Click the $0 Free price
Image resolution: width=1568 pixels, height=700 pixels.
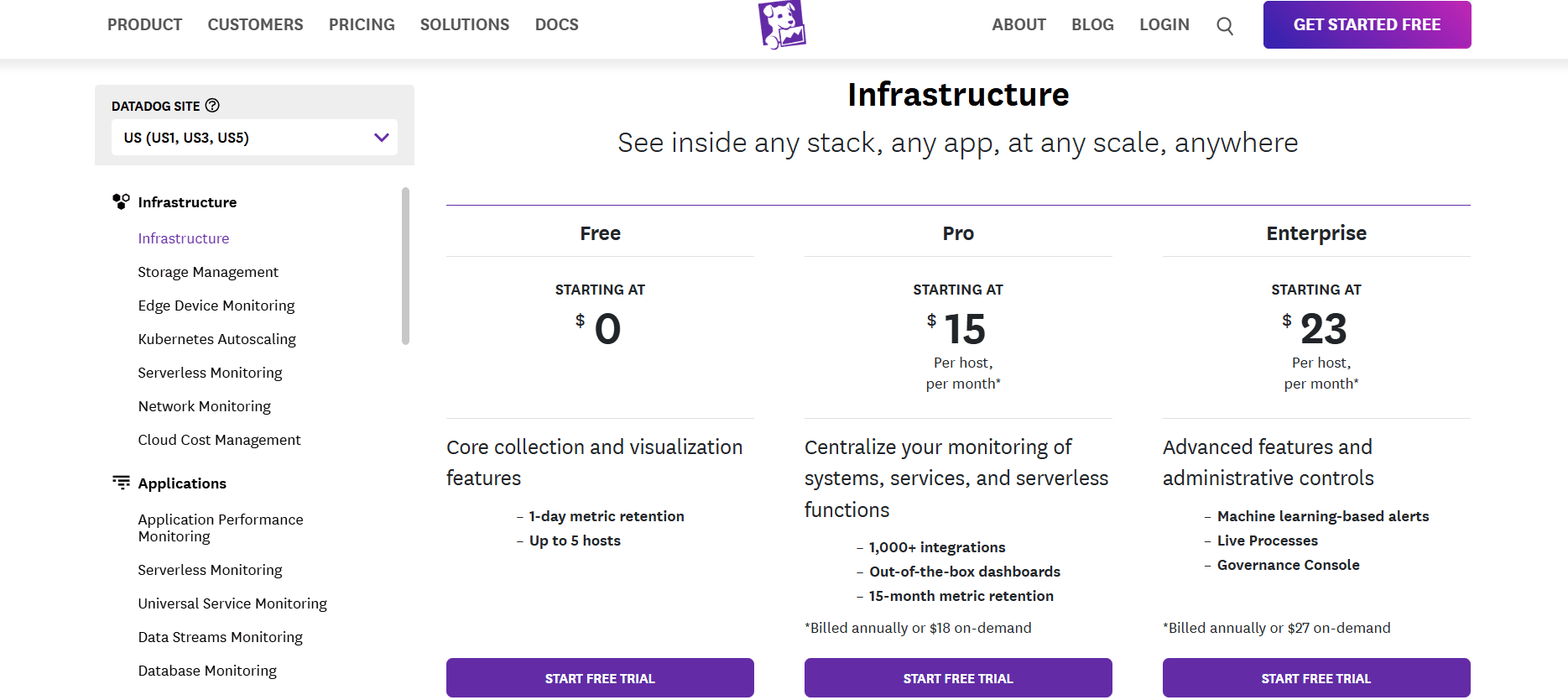click(599, 328)
